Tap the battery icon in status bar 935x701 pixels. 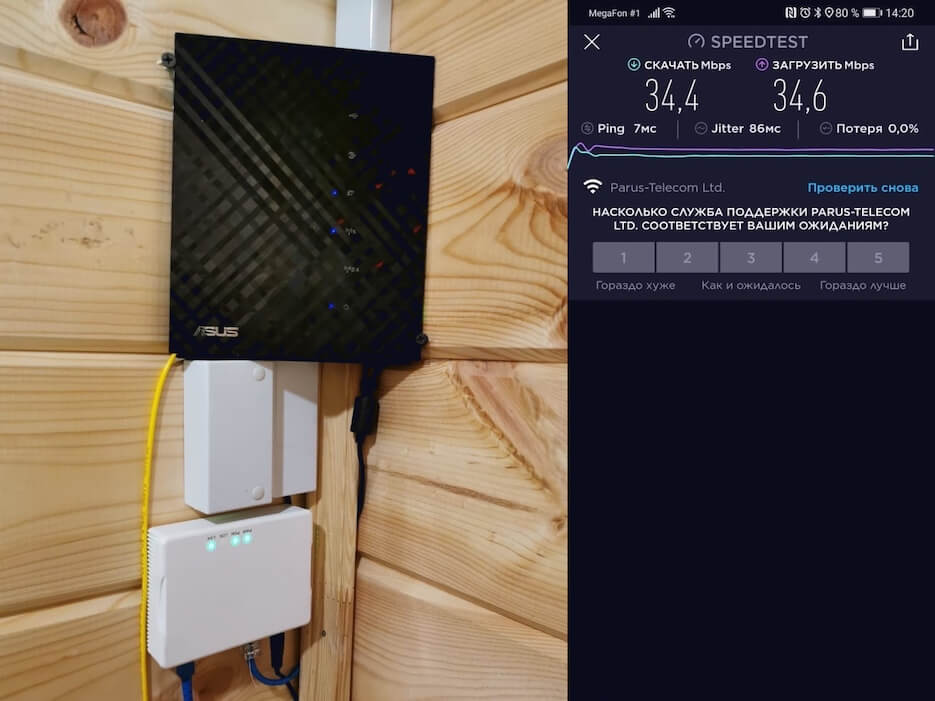pyautogui.click(x=872, y=13)
